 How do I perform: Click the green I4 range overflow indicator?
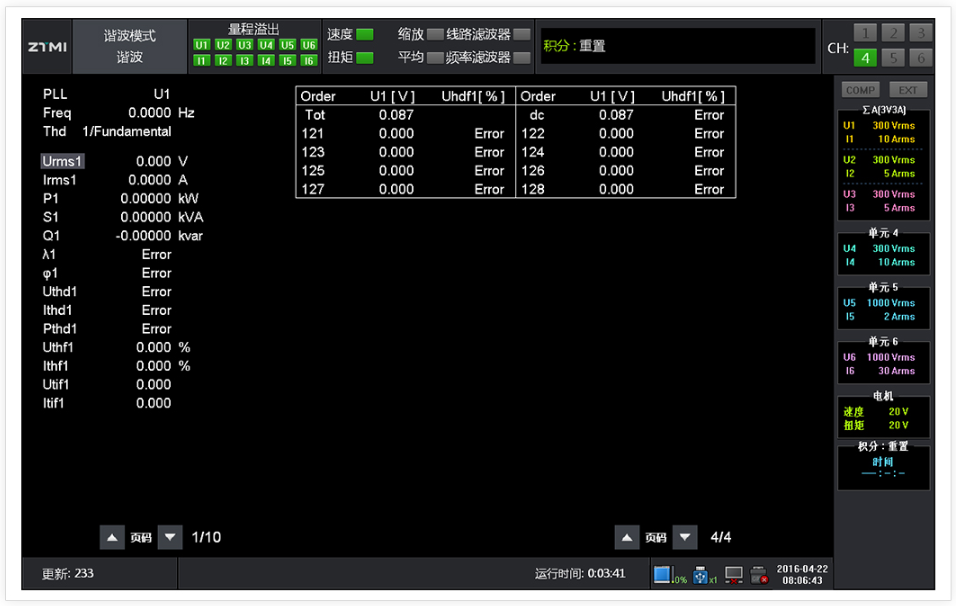click(266, 60)
